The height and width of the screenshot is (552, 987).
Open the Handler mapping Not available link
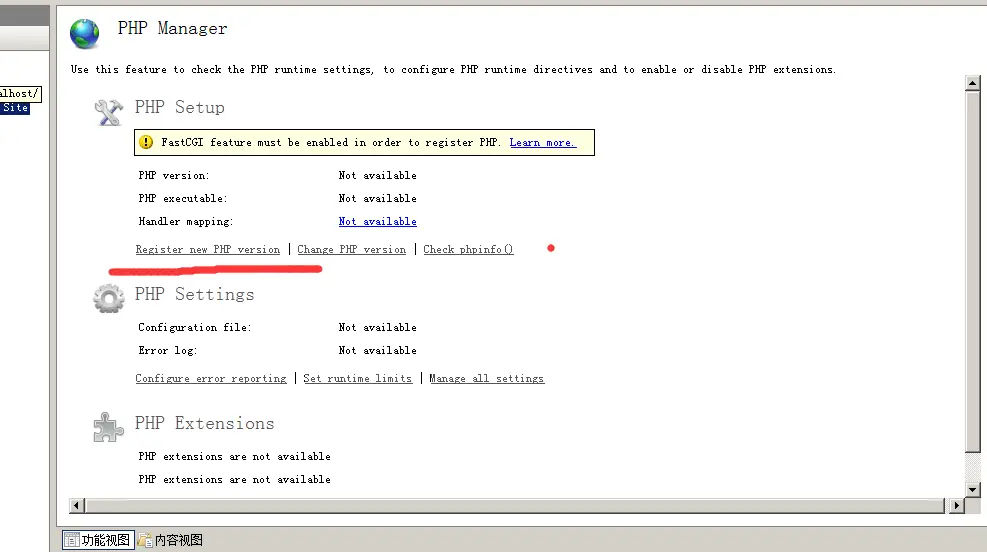coord(378,222)
